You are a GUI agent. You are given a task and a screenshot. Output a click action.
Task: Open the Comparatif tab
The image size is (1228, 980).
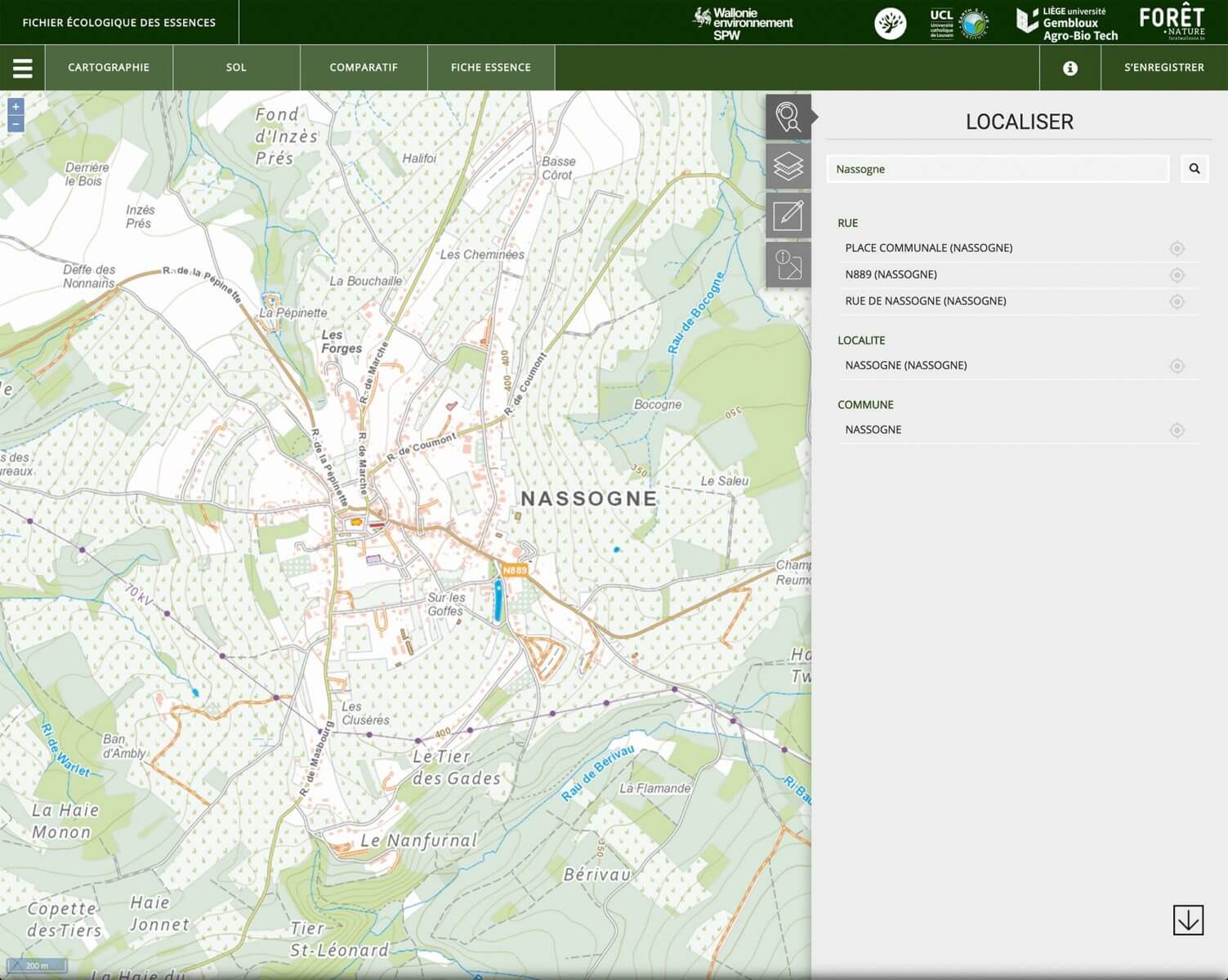(364, 68)
